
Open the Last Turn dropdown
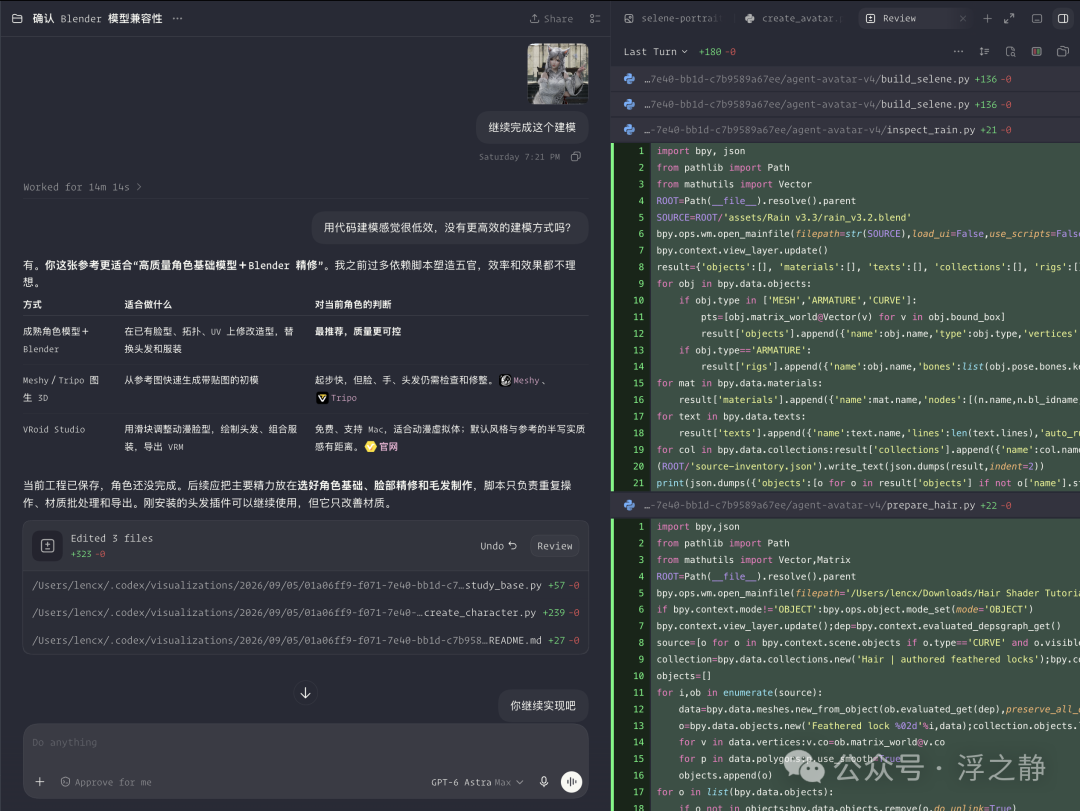(x=655, y=52)
